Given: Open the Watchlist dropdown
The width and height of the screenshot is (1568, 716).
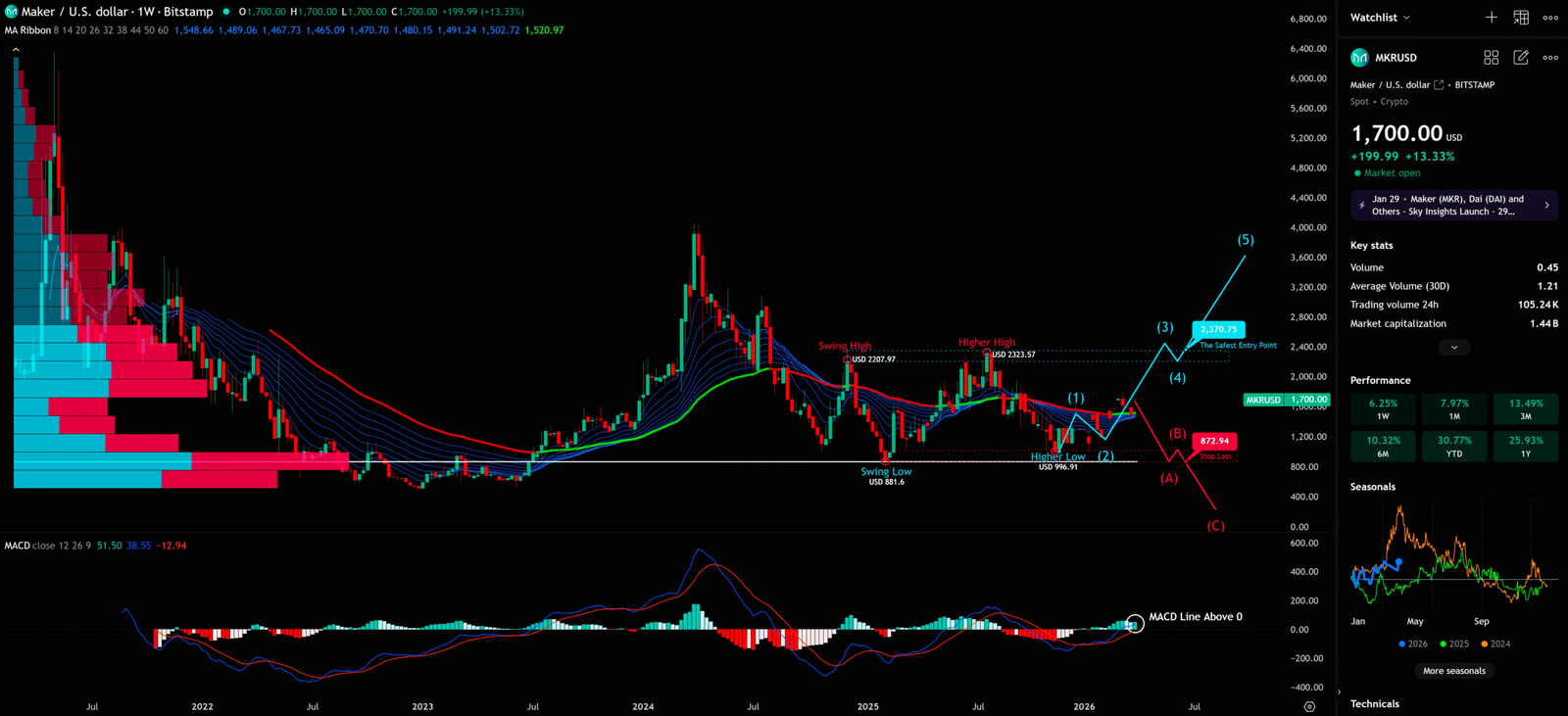Looking at the screenshot, I should (x=1380, y=18).
